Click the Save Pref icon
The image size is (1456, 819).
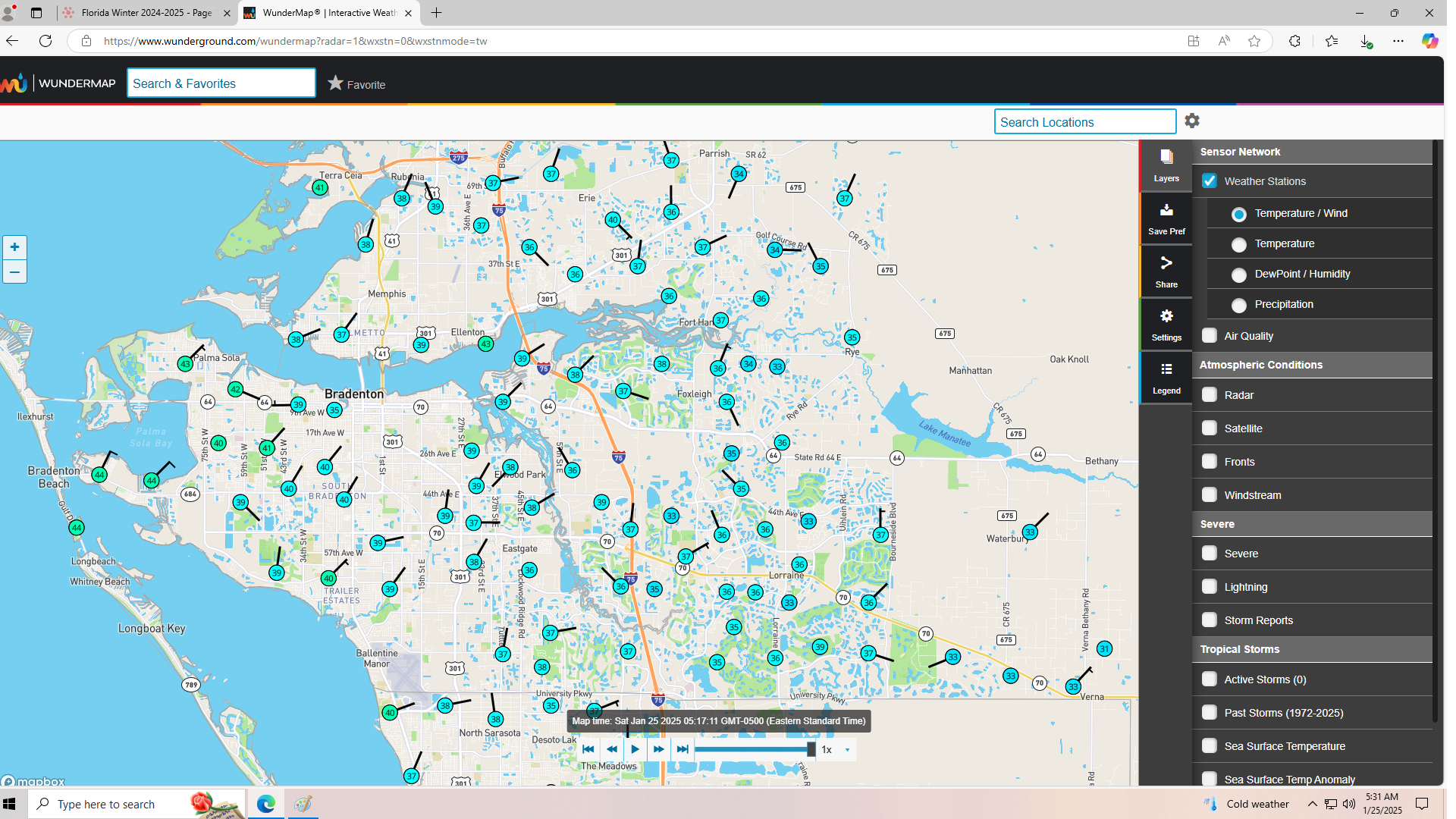coord(1166,218)
